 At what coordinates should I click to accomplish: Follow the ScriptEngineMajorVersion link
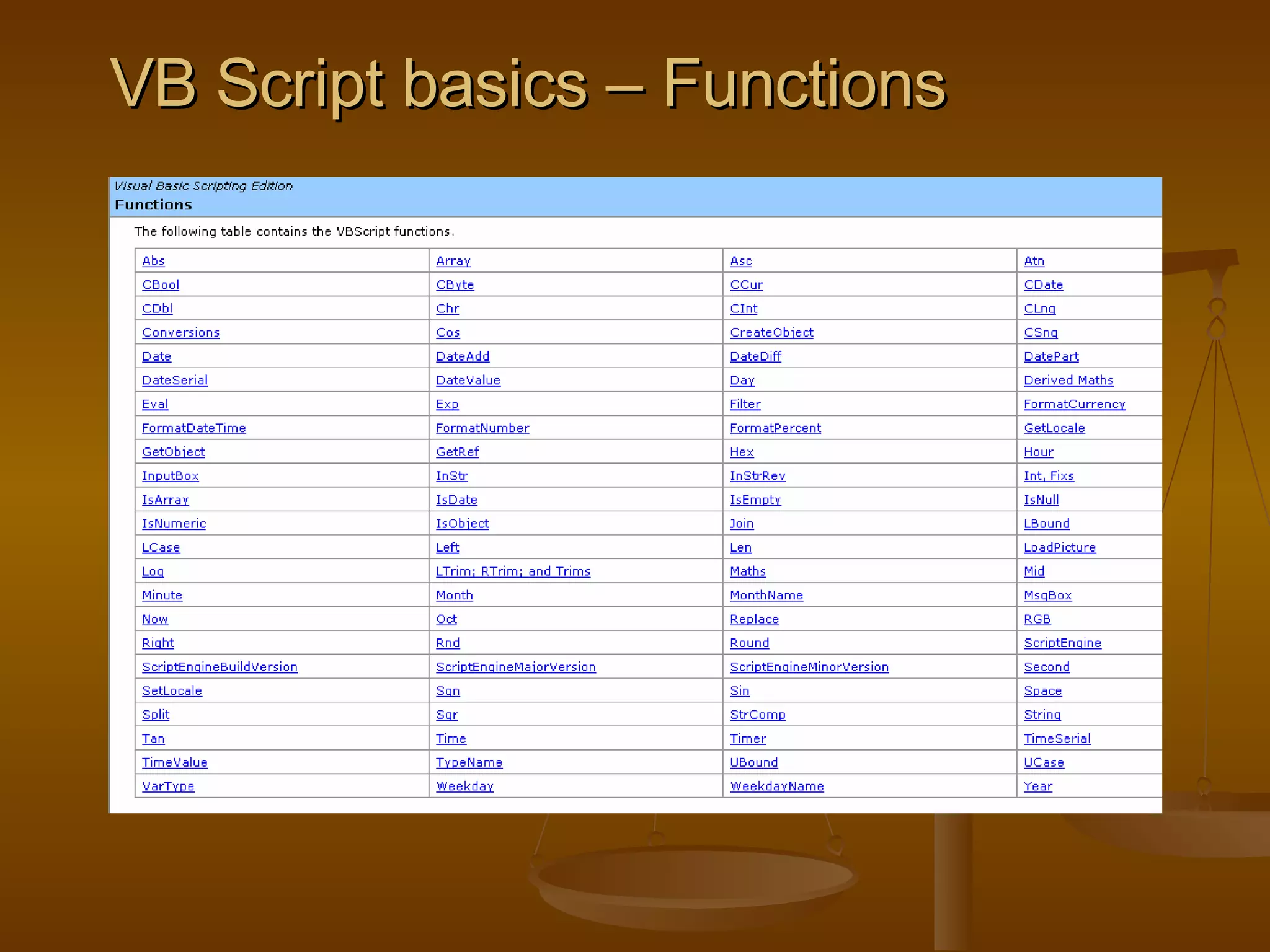[x=516, y=666]
